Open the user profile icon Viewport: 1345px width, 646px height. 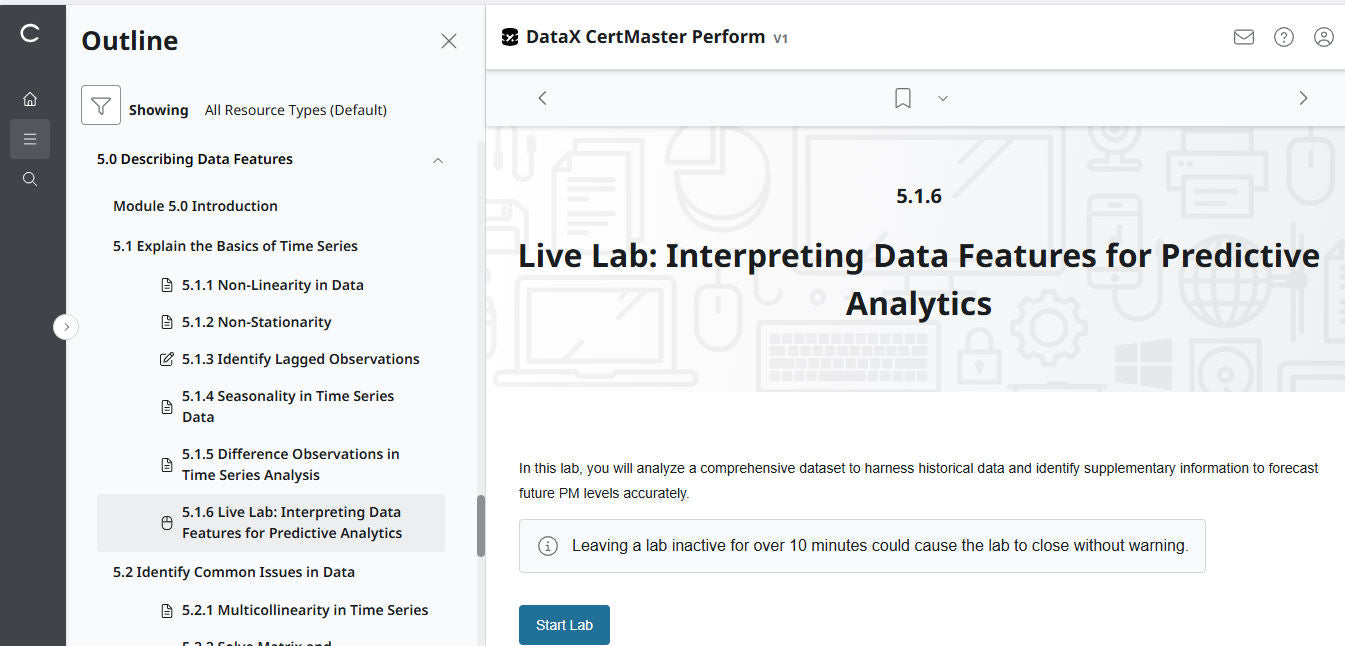[x=1324, y=37]
